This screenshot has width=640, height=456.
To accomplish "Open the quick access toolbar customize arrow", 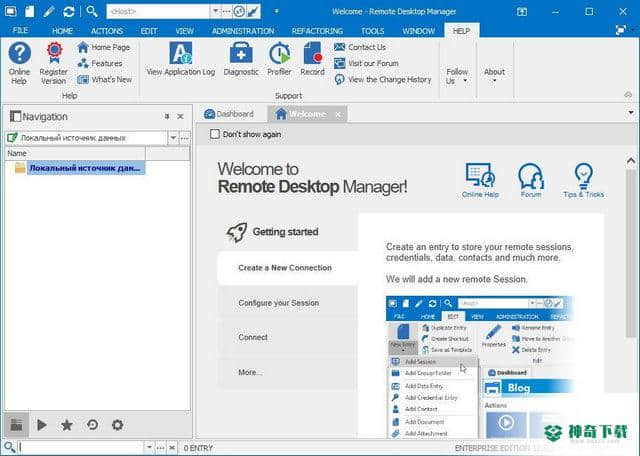I will coord(276,11).
